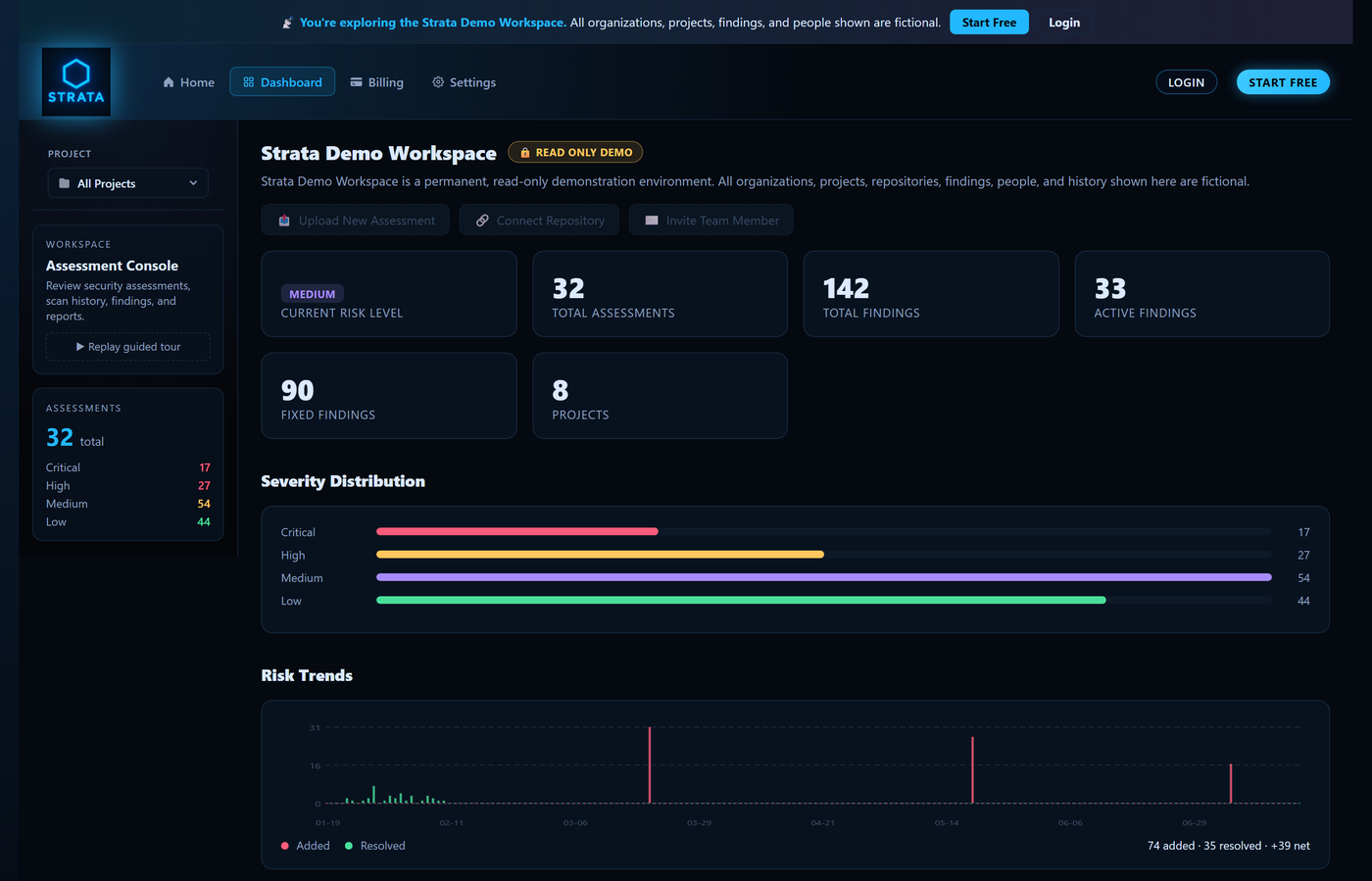Open the 90 Fixed Findings card

tap(389, 396)
